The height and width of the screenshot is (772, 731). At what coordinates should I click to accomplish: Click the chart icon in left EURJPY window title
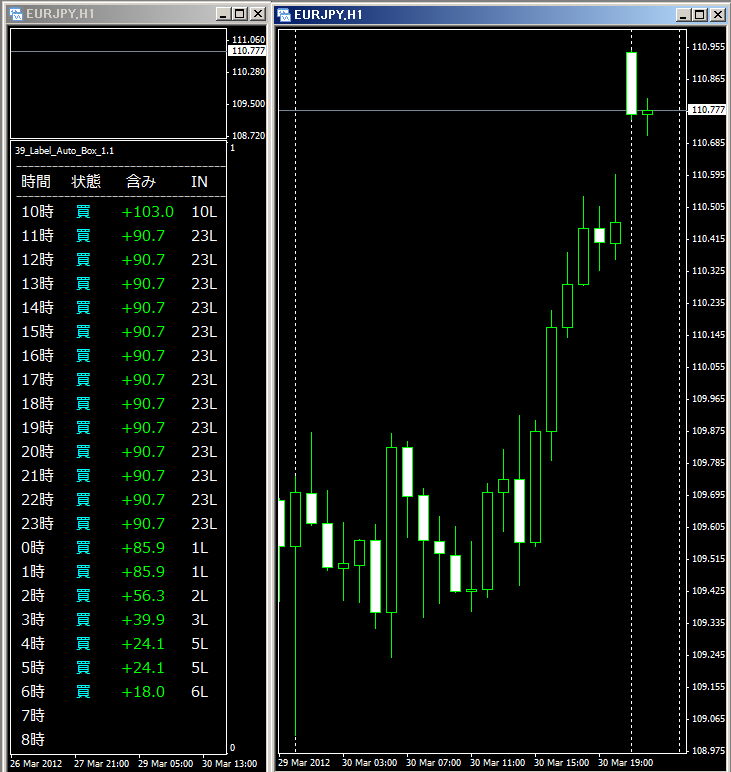click(16, 14)
